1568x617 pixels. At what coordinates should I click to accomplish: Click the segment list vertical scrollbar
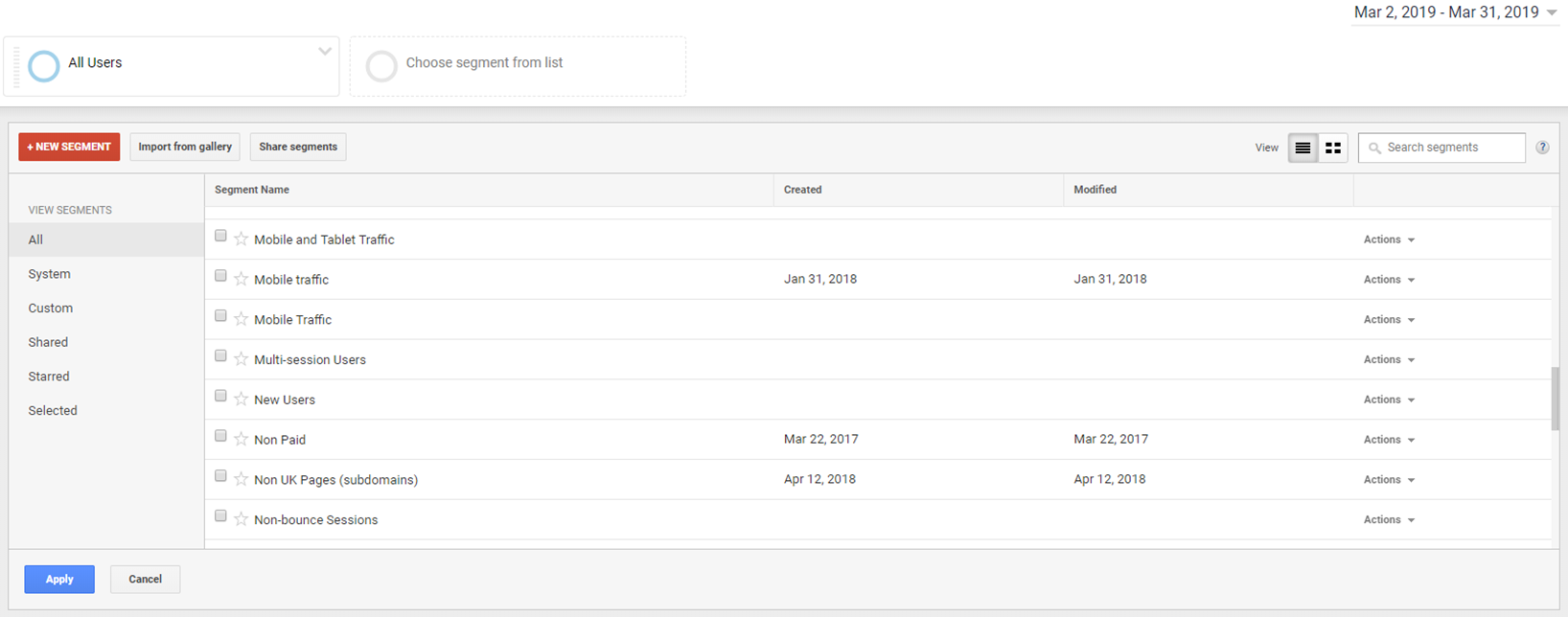tap(1555, 398)
